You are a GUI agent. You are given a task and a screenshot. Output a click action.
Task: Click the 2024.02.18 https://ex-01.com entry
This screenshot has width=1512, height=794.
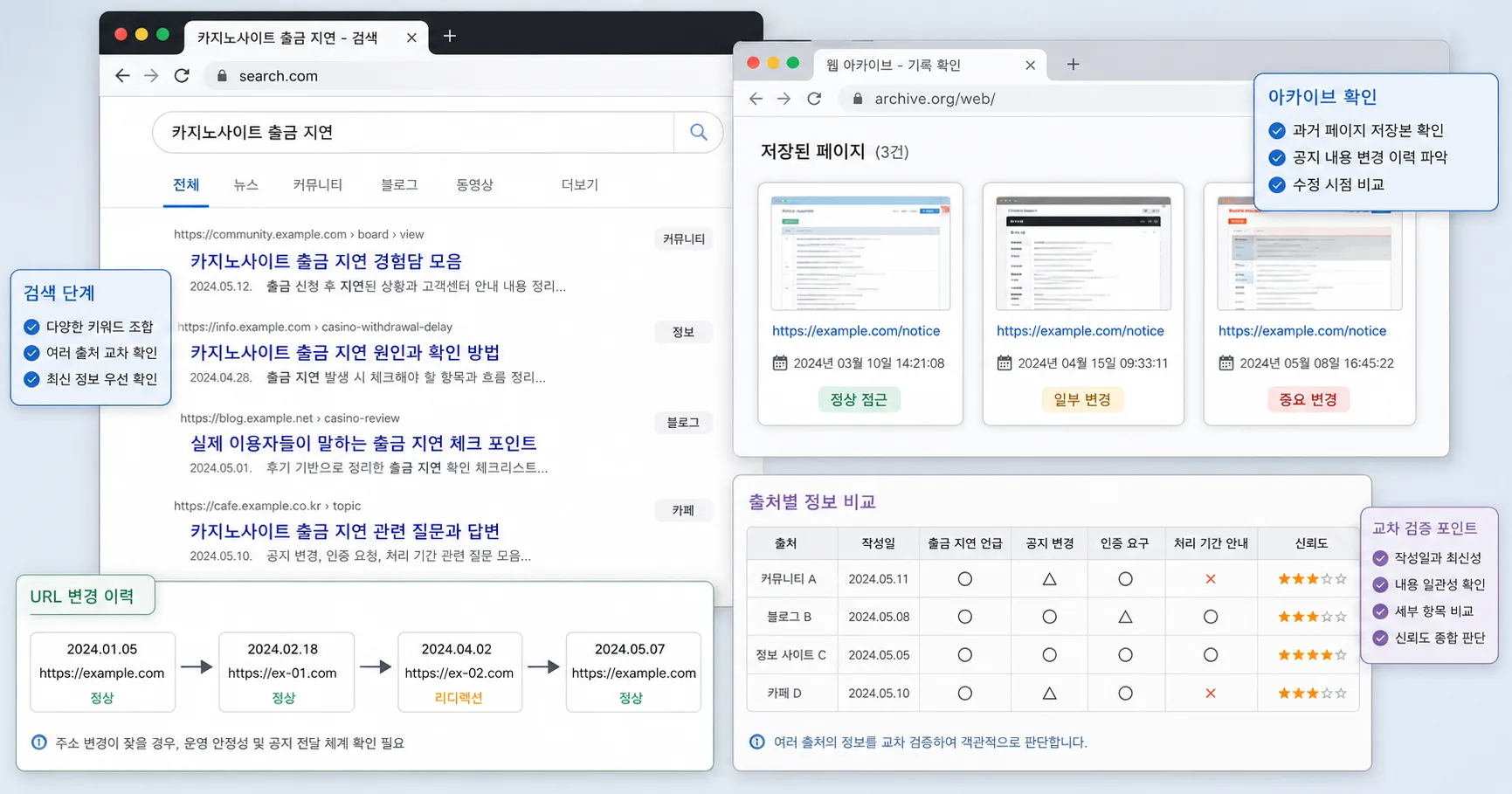pyautogui.click(x=286, y=673)
